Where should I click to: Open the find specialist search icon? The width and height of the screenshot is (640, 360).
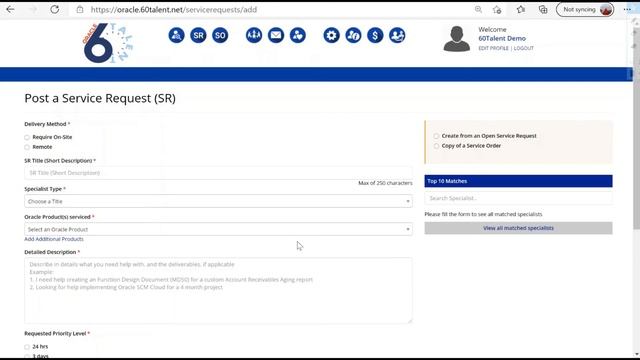[x=176, y=36]
